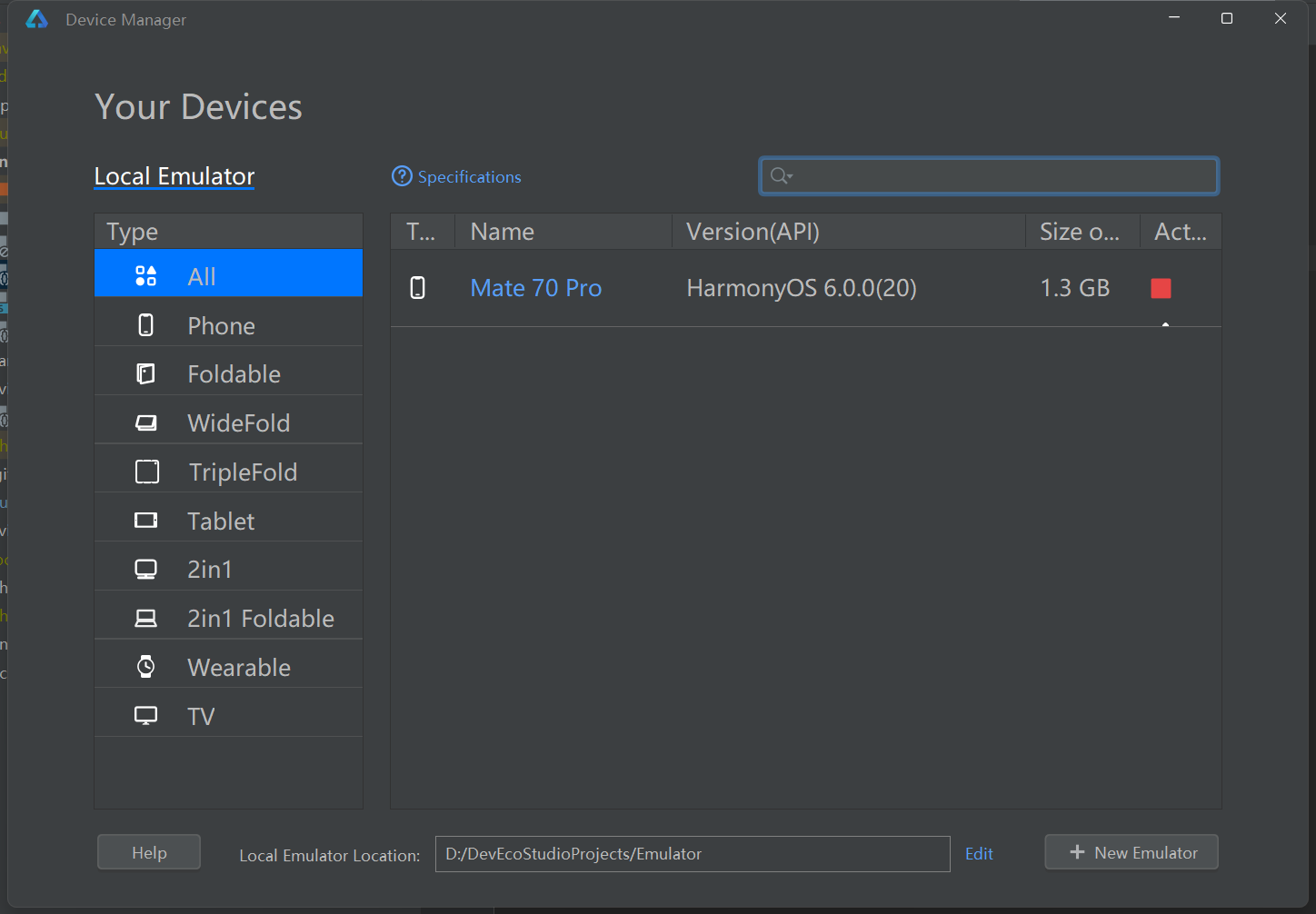This screenshot has height=914, width=1316.
Task: Select the Wearable watch icon
Action: 146,667
